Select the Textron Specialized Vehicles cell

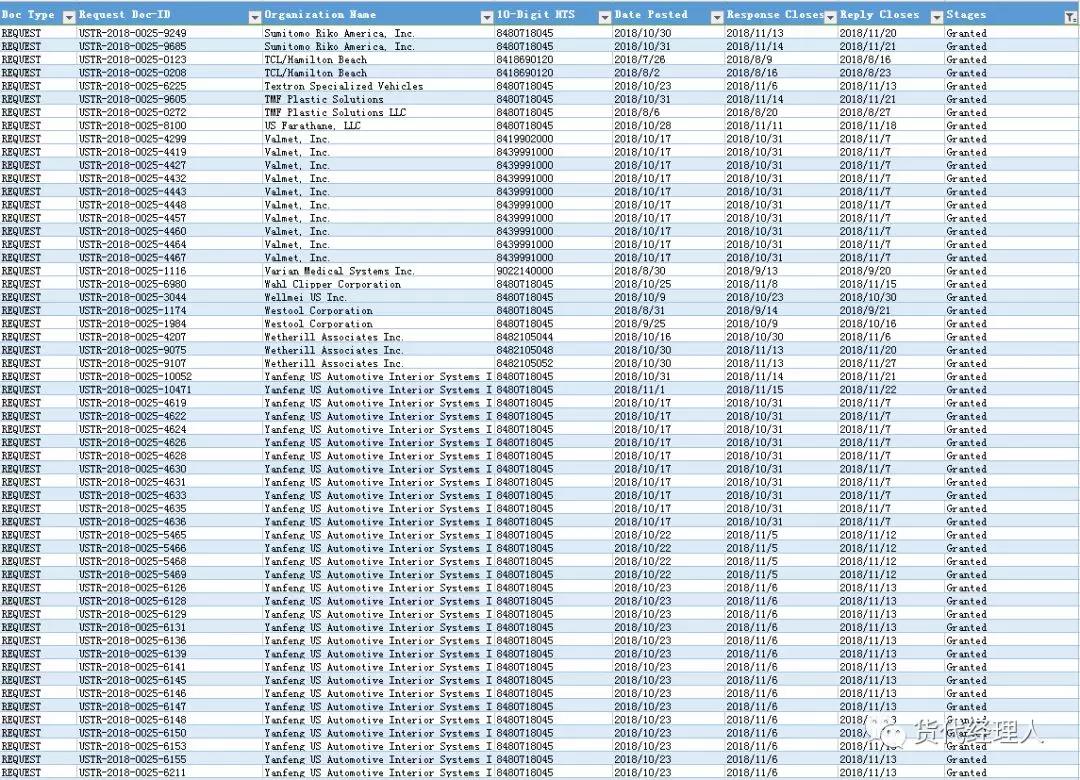[x=378, y=86]
